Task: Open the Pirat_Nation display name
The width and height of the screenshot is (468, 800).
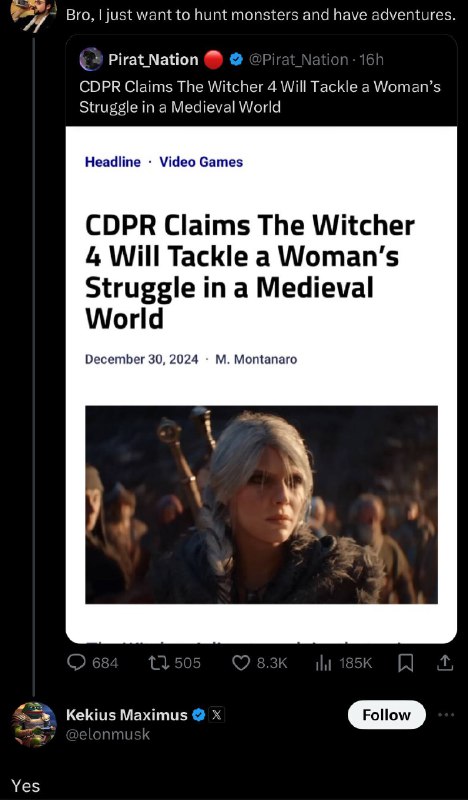Action: pyautogui.click(x=153, y=60)
